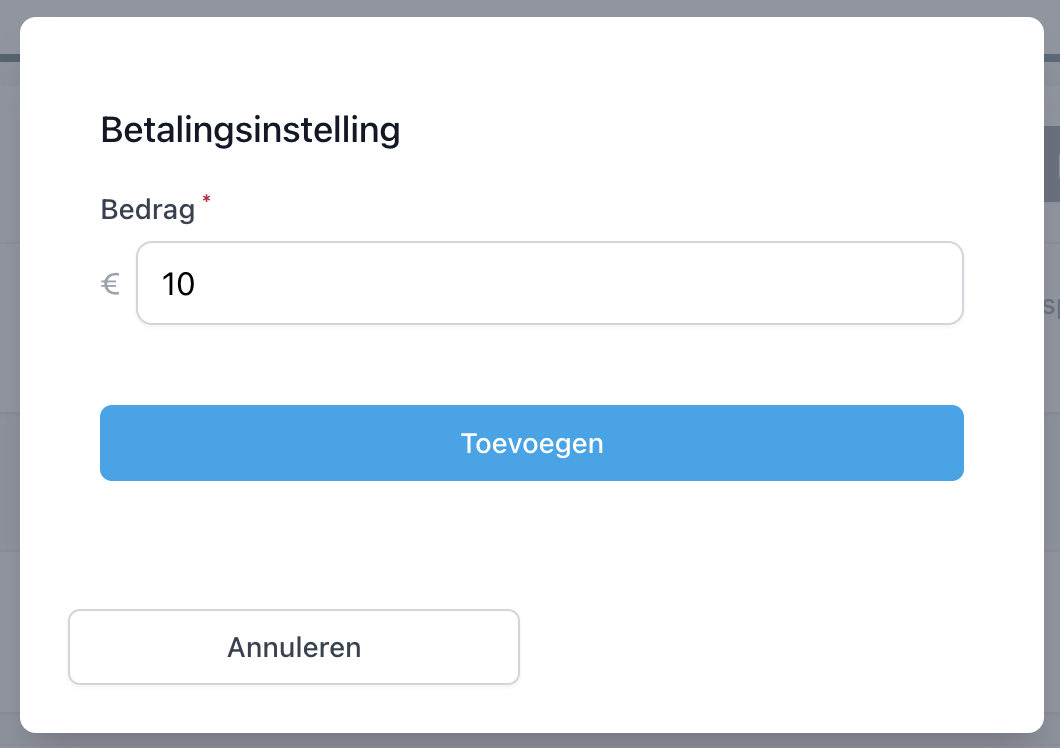Image resolution: width=1060 pixels, height=748 pixels.
Task: Click the blank area beside Annuleren
Action: (x=780, y=647)
